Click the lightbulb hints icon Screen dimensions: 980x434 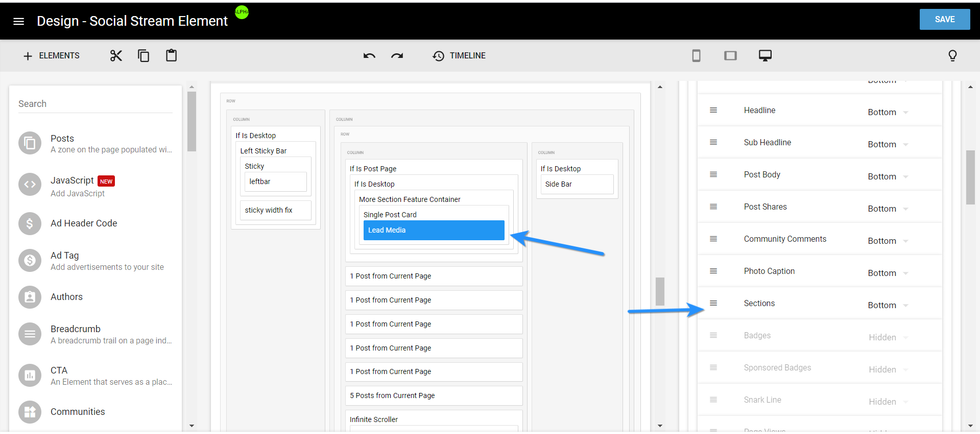point(952,56)
